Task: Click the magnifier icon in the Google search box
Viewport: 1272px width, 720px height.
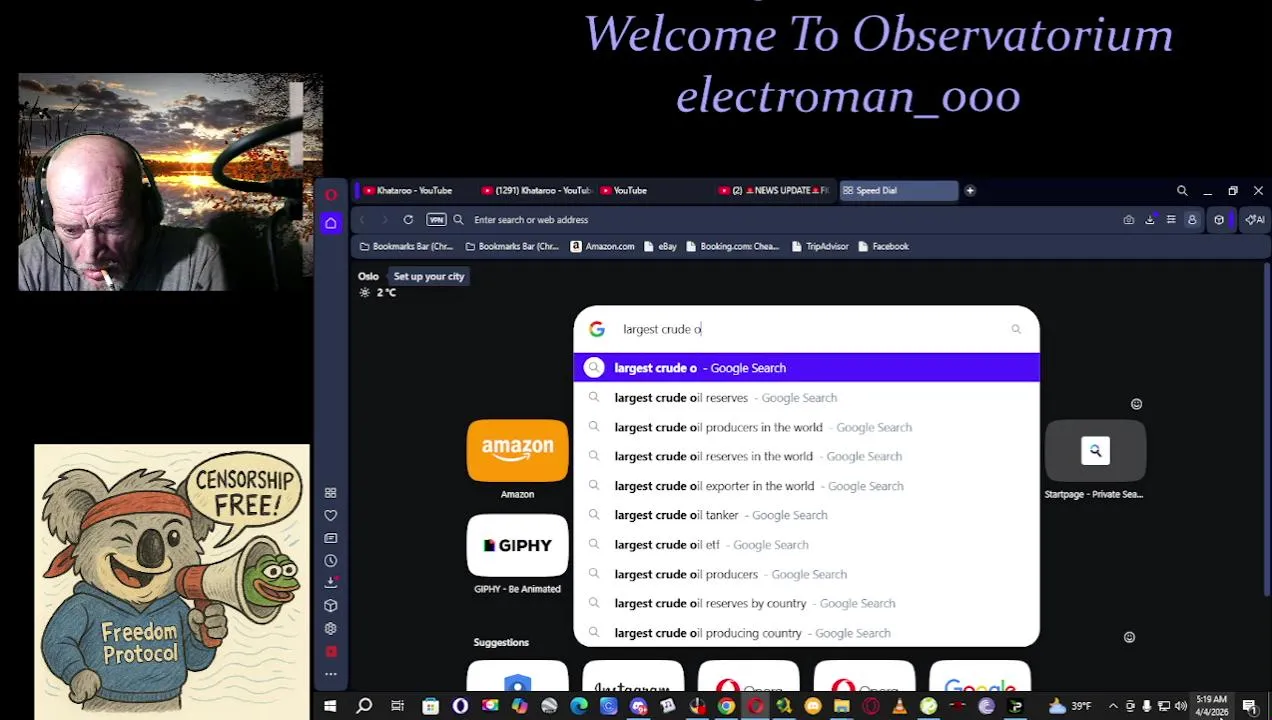Action: [x=1016, y=329]
